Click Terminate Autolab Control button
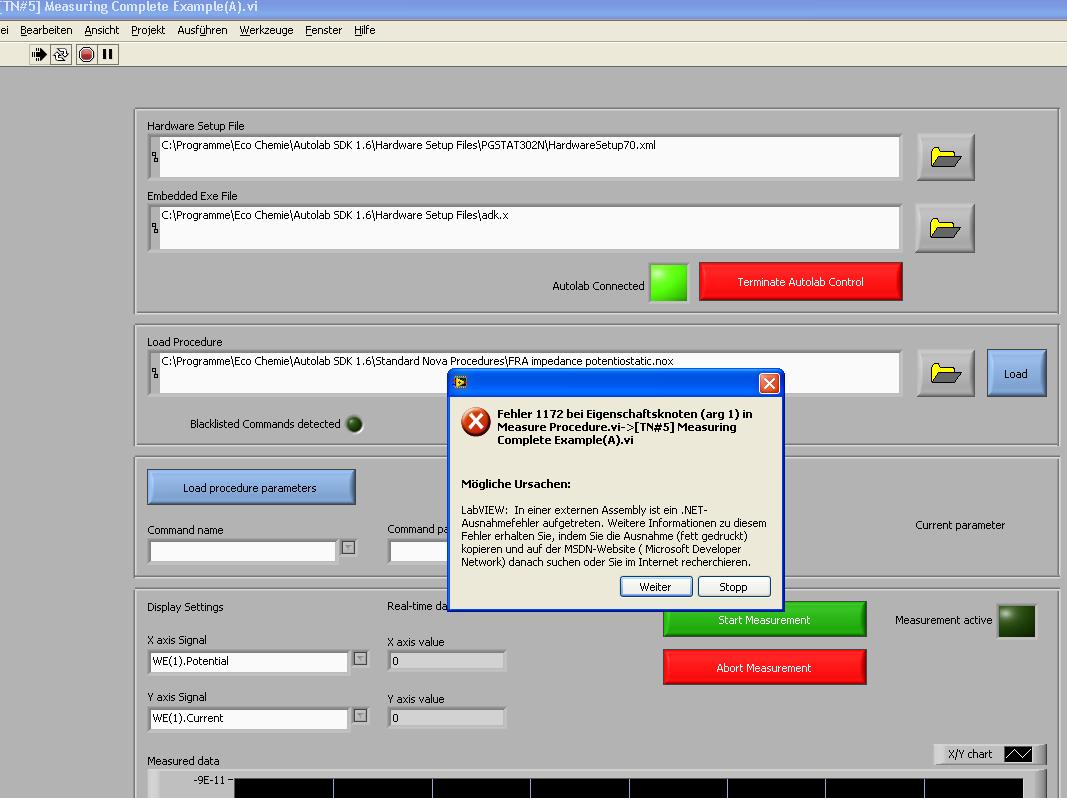This screenshot has height=798, width=1067. pyautogui.click(x=800, y=282)
